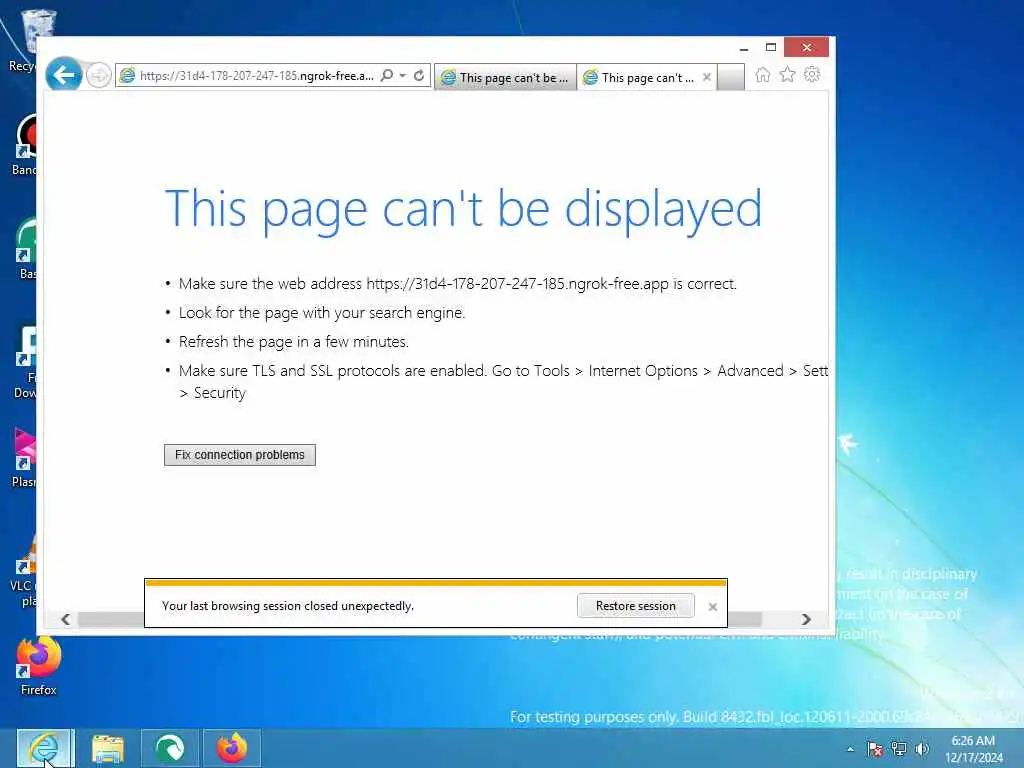Click Action Center flag in tray
The width and height of the screenshot is (1024, 768).
click(874, 749)
